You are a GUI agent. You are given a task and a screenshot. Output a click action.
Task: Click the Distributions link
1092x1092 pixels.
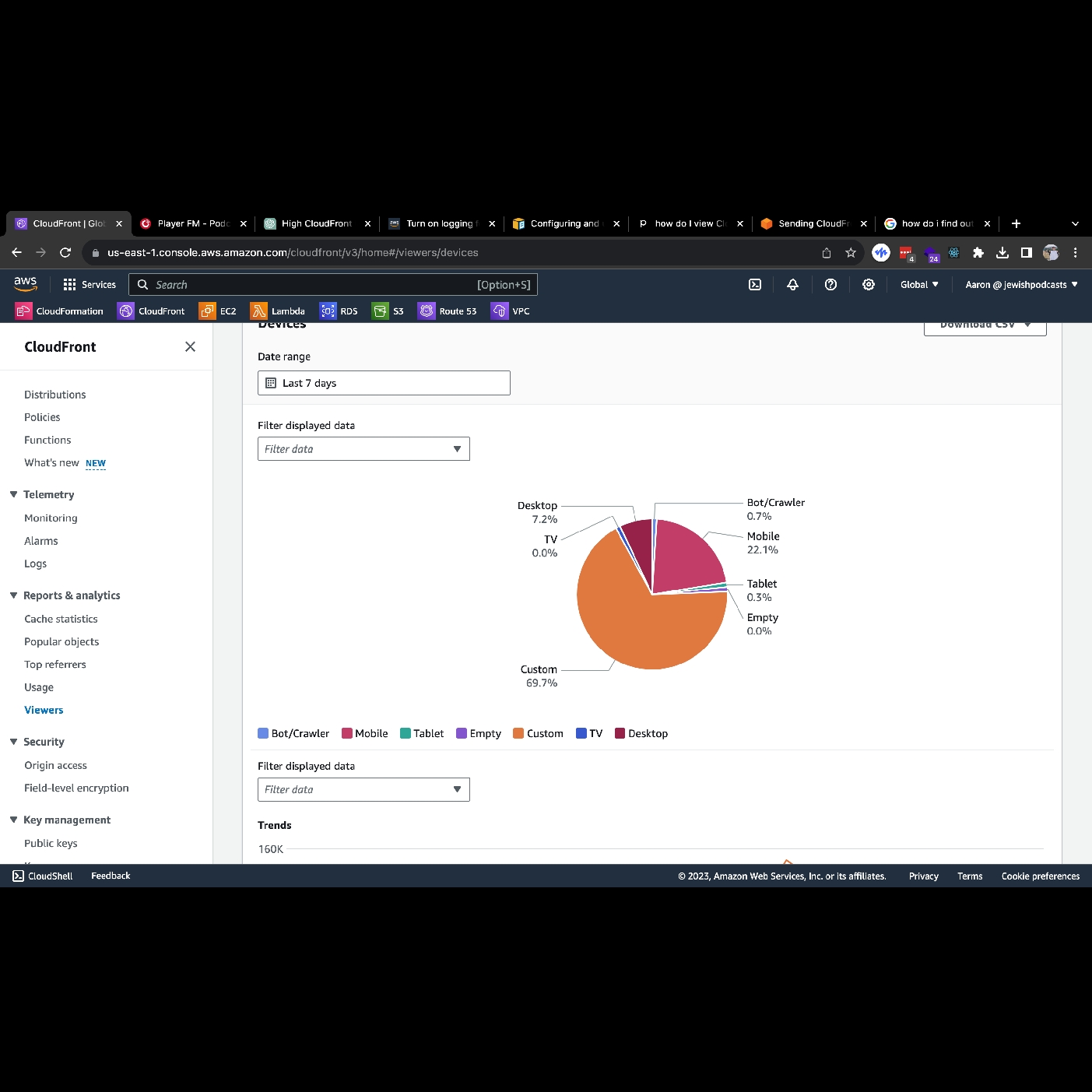54,395
